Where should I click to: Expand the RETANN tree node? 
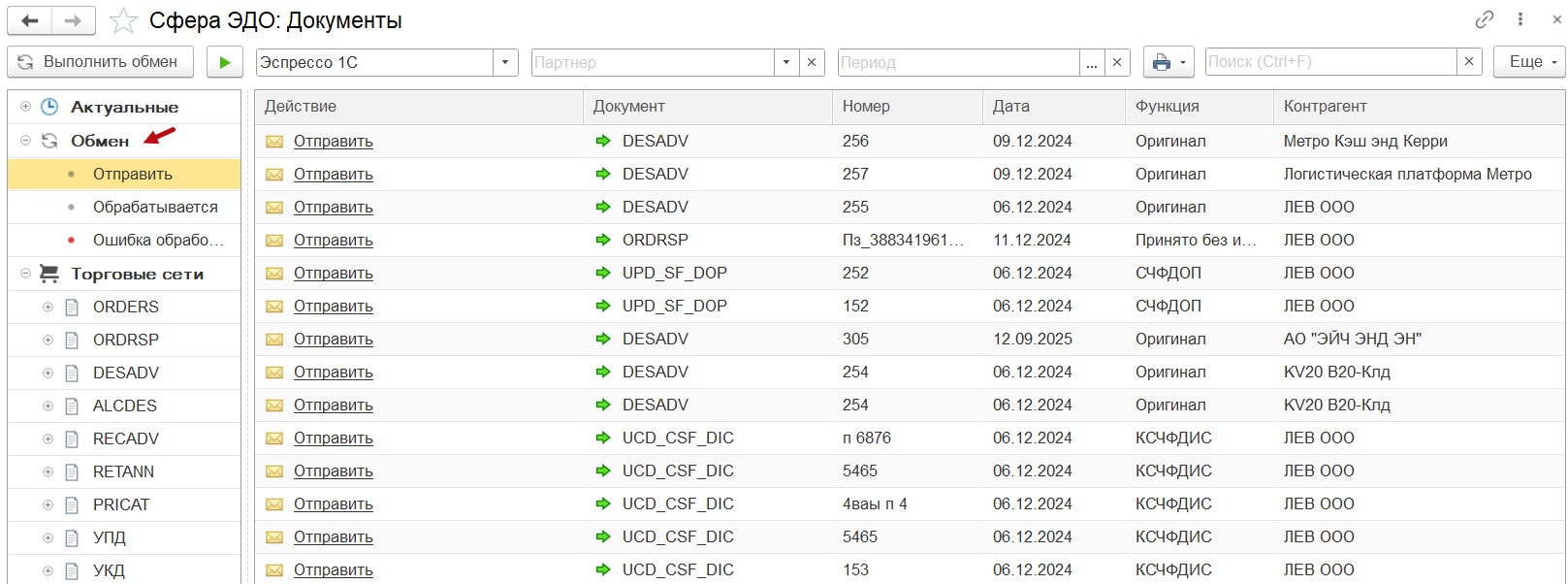48,471
